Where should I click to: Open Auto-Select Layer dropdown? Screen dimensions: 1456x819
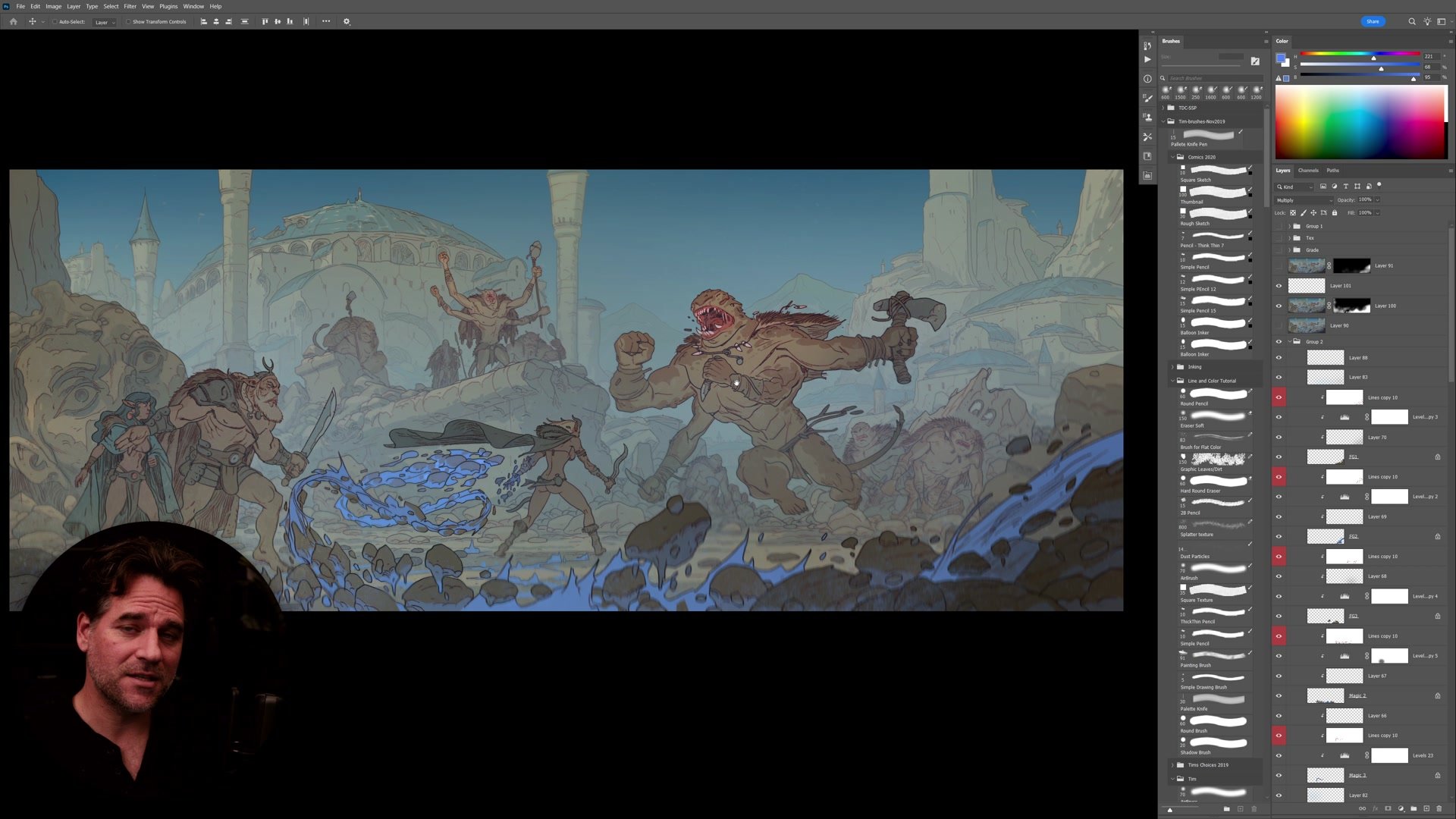point(105,22)
